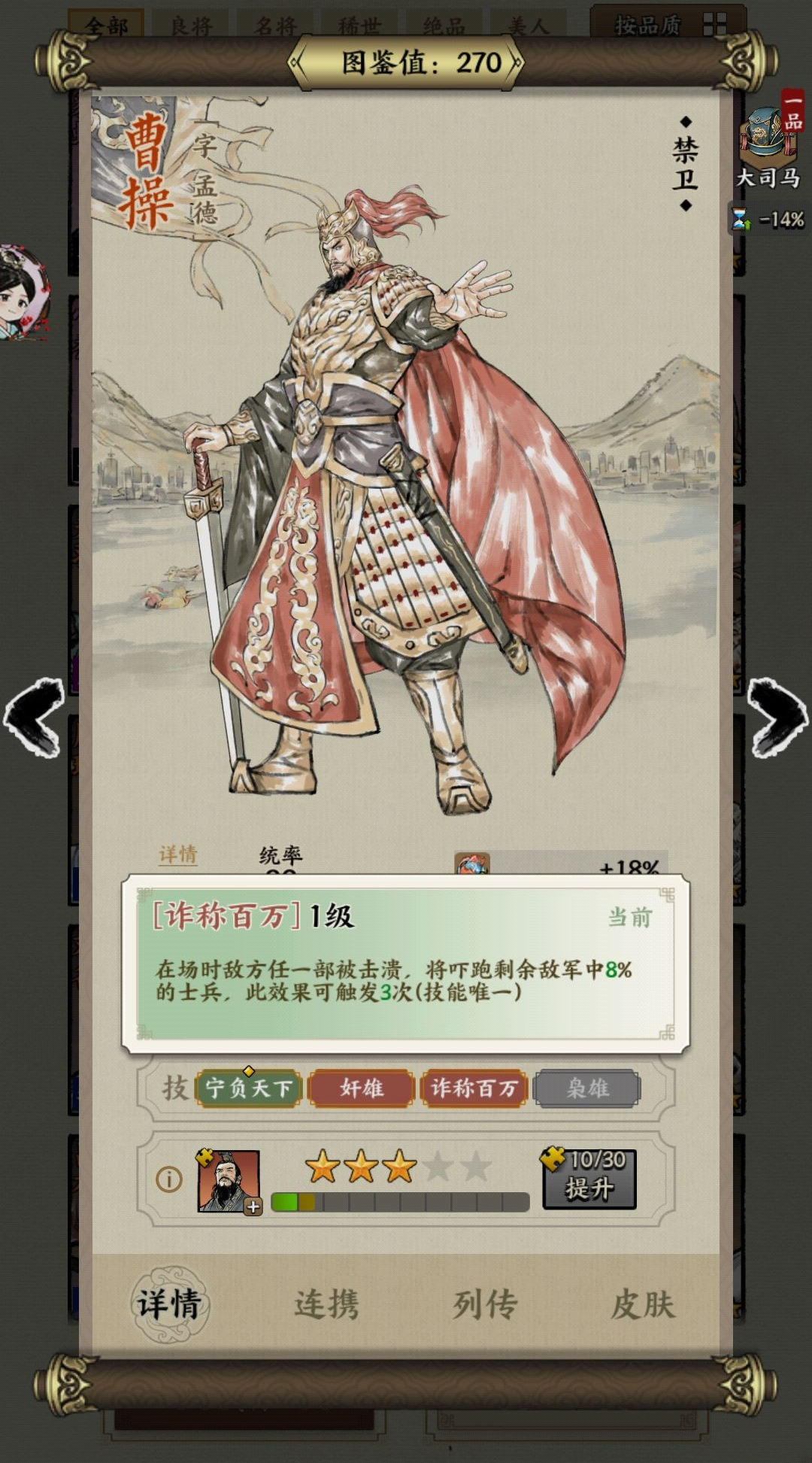Tap the grid view icon beside 按品质
The height and width of the screenshot is (1463, 812).
pos(715,25)
